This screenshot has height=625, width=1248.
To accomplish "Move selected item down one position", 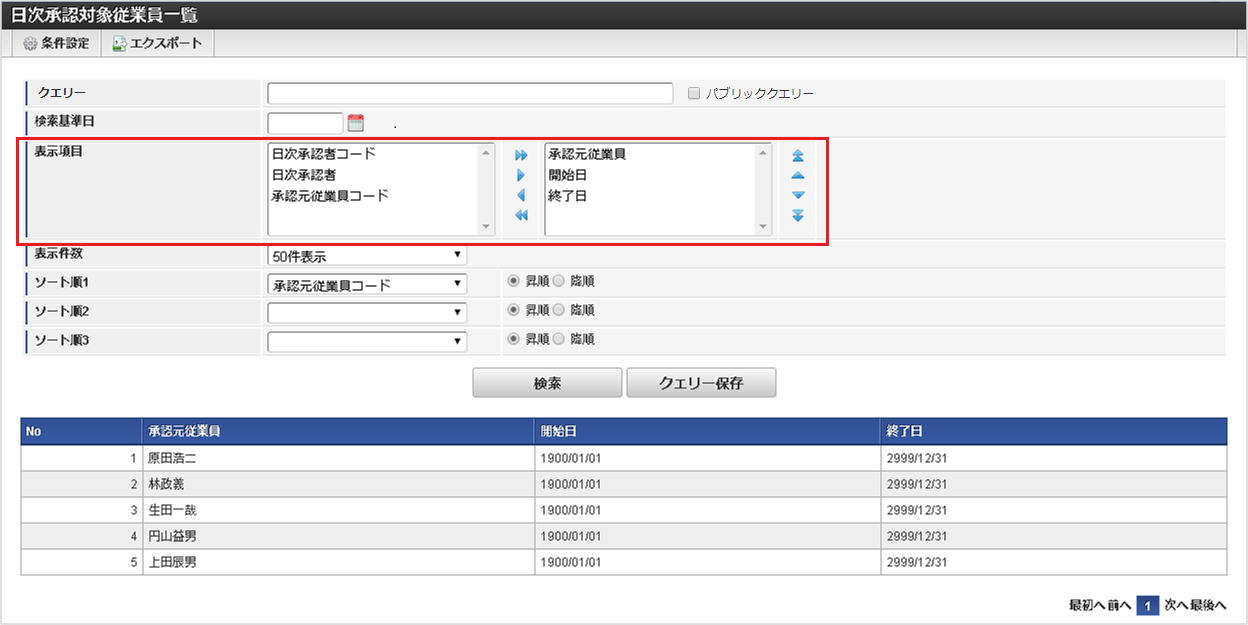I will click(x=797, y=196).
